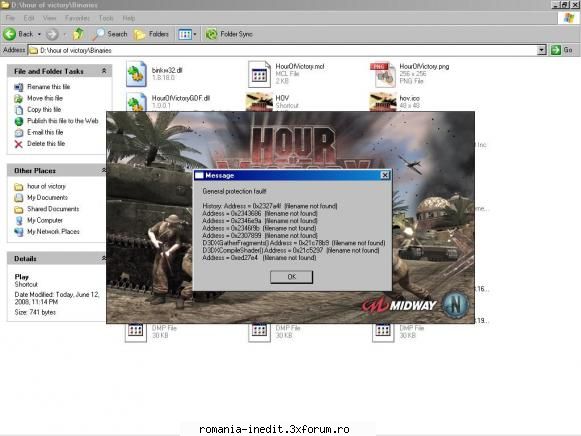Click Rename this file link

(x=49, y=87)
